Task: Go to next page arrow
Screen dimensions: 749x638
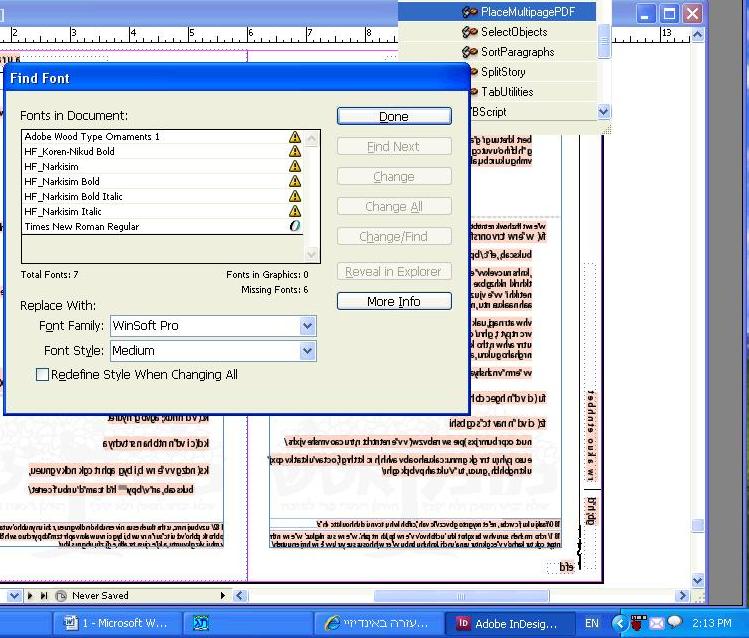Action: tap(30, 595)
